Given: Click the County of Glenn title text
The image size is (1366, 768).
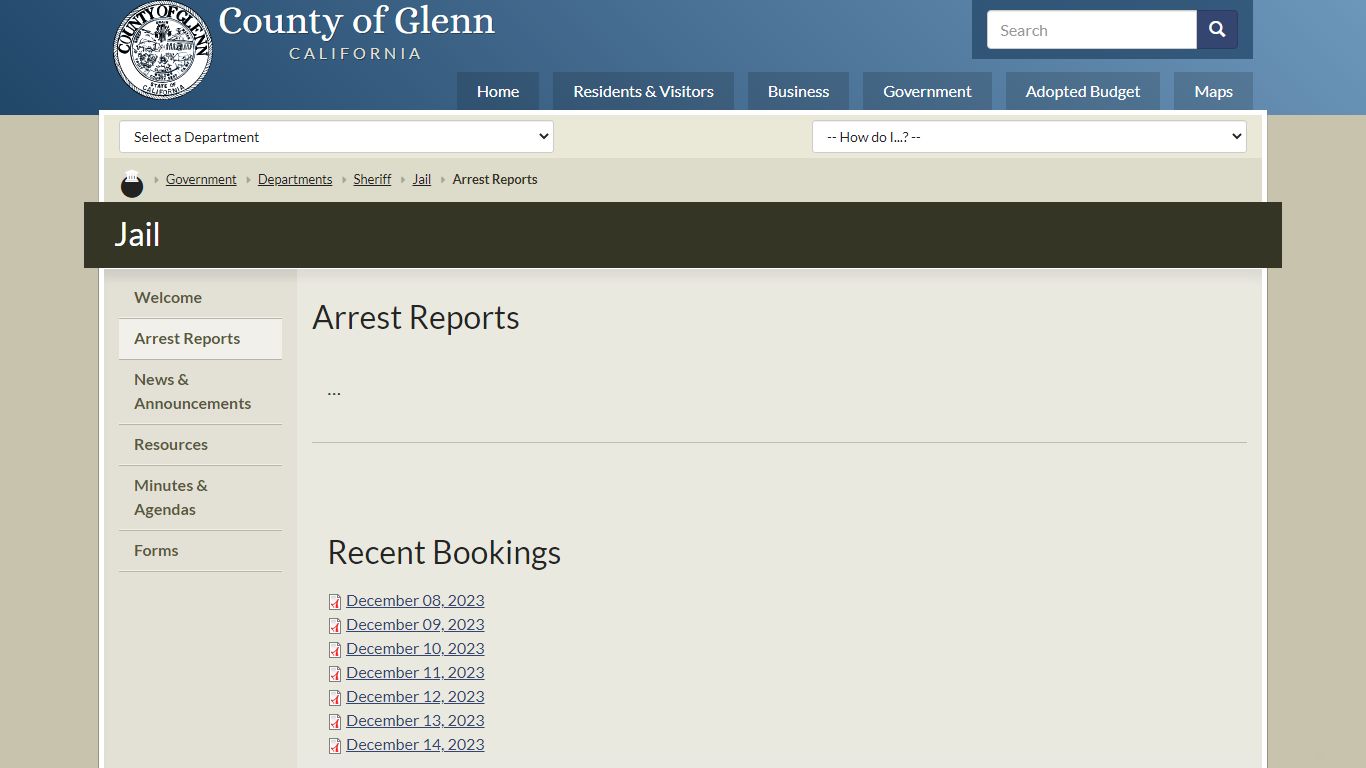Looking at the screenshot, I should (356, 21).
